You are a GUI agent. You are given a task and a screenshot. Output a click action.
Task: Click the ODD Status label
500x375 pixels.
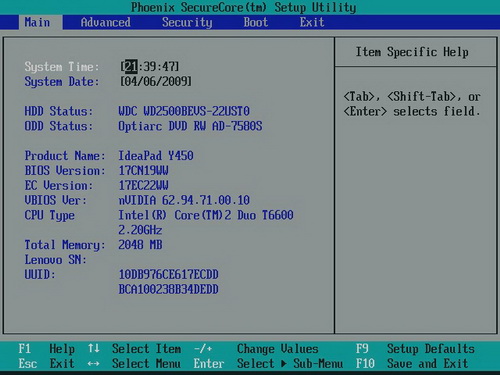click(59, 126)
